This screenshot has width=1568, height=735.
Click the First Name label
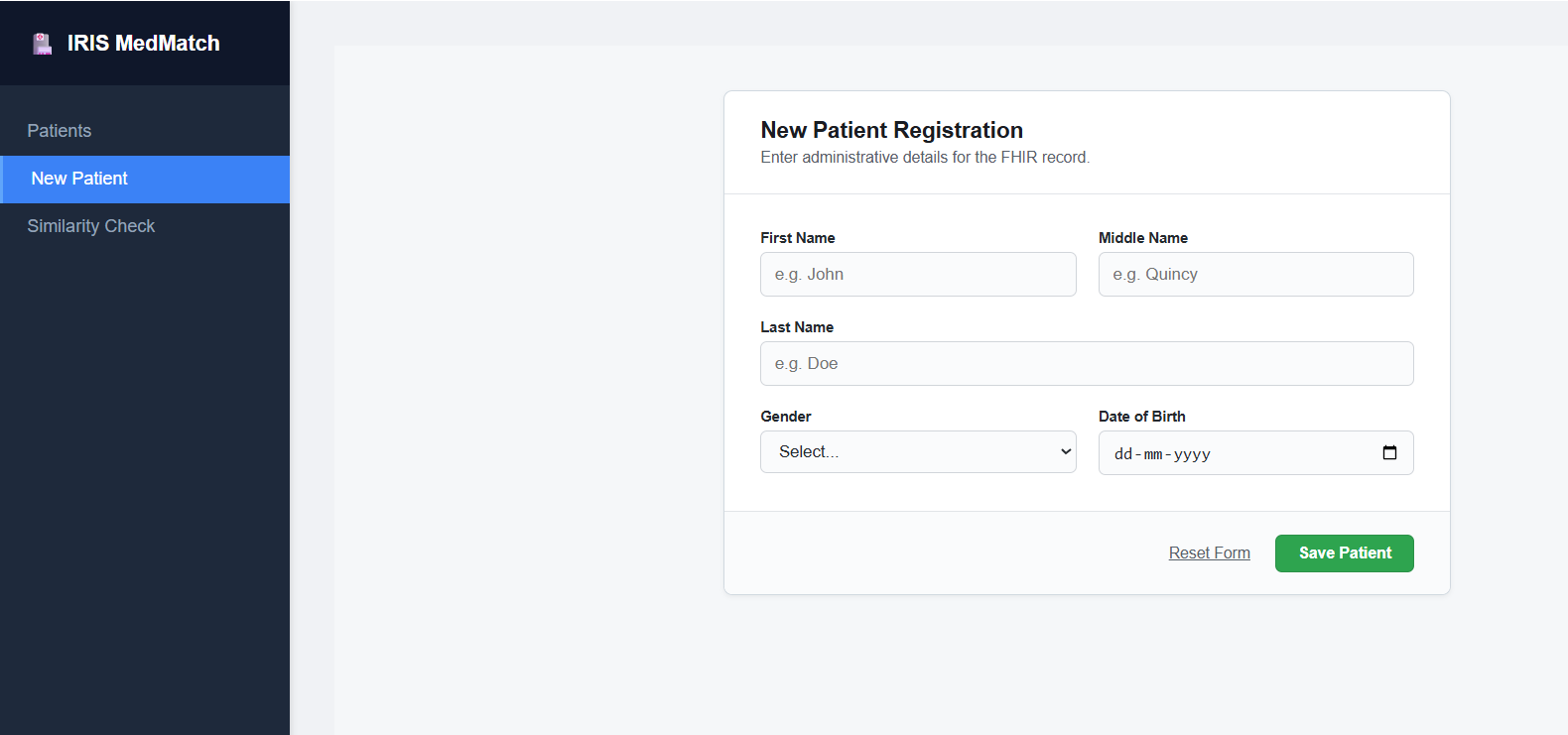click(797, 238)
